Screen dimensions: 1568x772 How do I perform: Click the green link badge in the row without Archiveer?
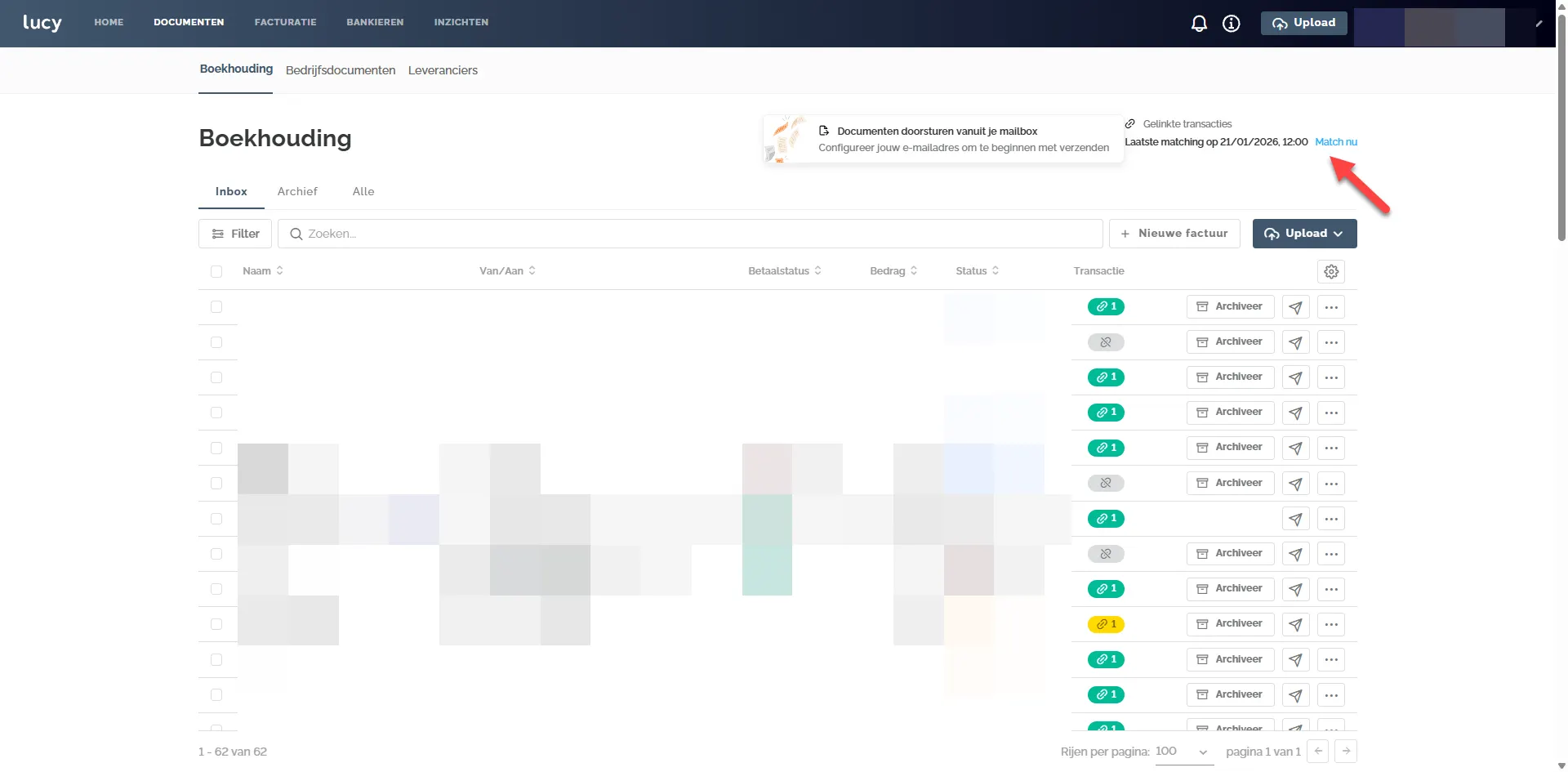1106,519
